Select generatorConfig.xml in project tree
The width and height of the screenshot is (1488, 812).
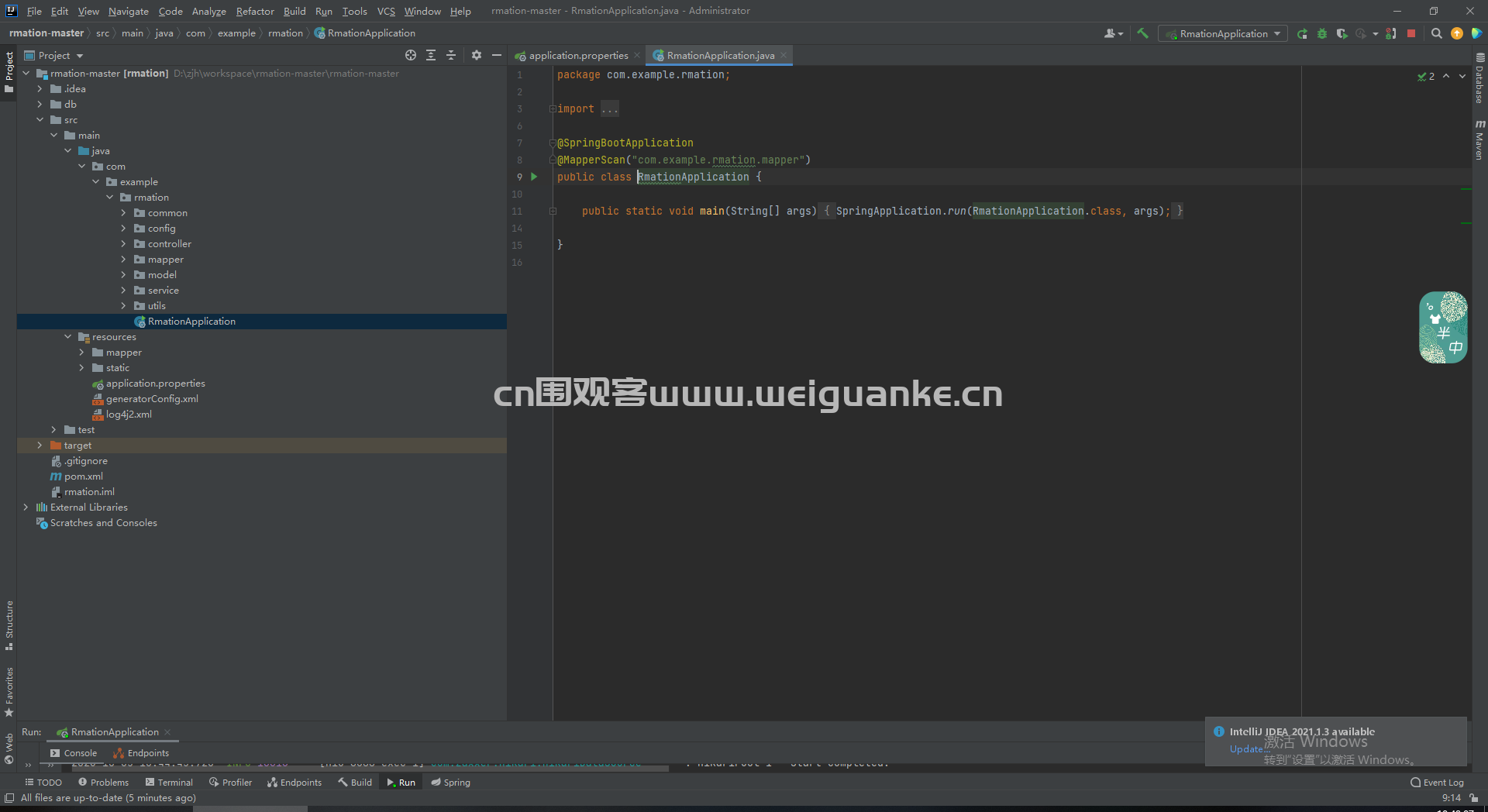point(152,399)
